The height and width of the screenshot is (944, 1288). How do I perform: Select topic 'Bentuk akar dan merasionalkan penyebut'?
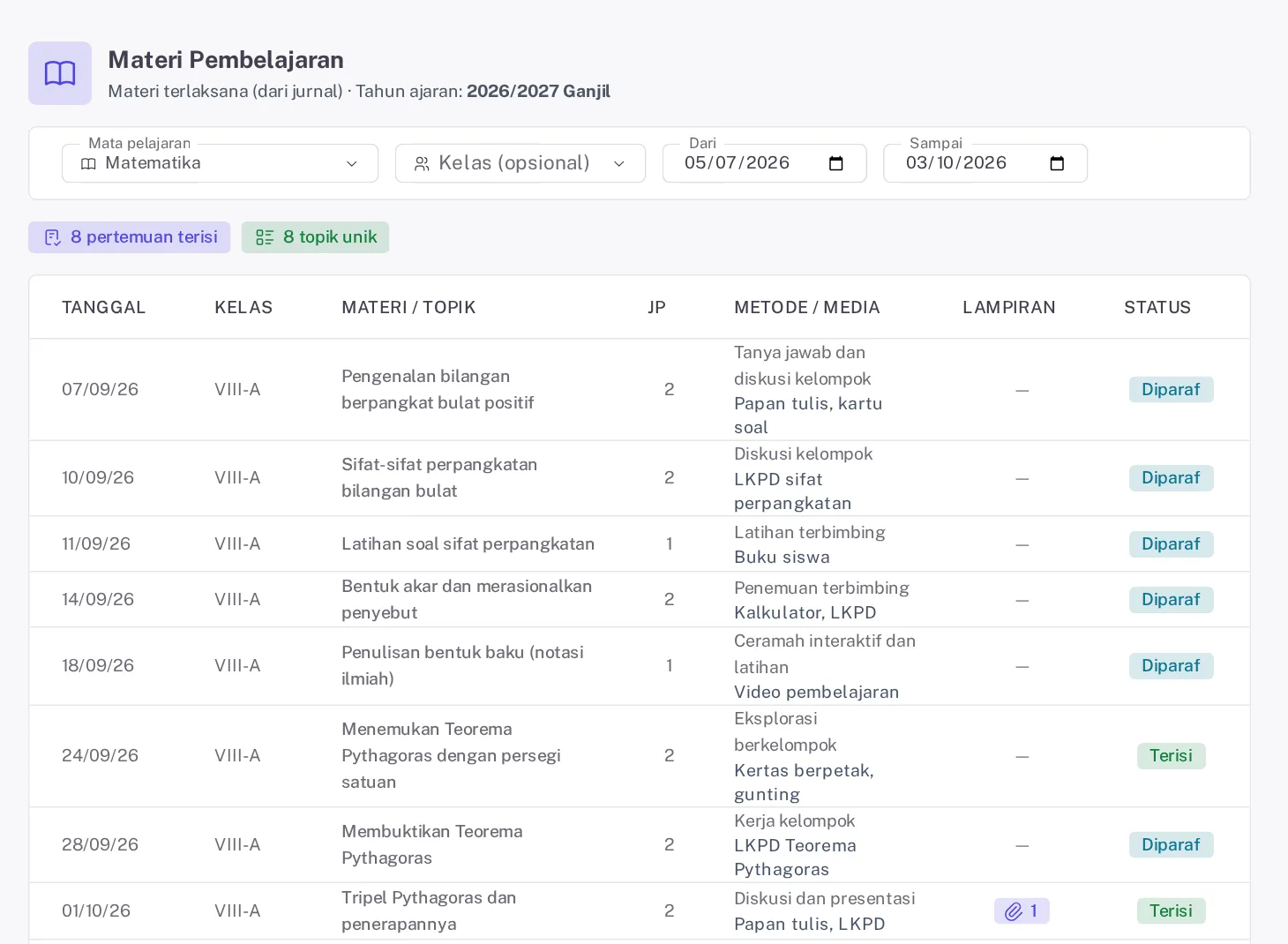coord(467,600)
